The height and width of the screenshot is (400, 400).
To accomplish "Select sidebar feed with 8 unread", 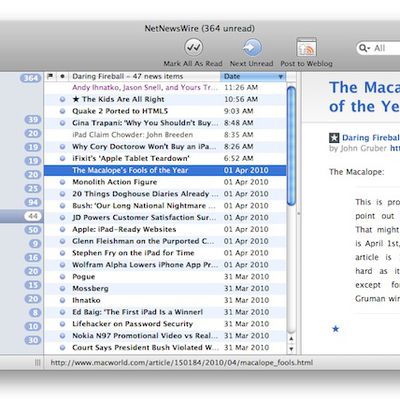I will click(x=35, y=313).
